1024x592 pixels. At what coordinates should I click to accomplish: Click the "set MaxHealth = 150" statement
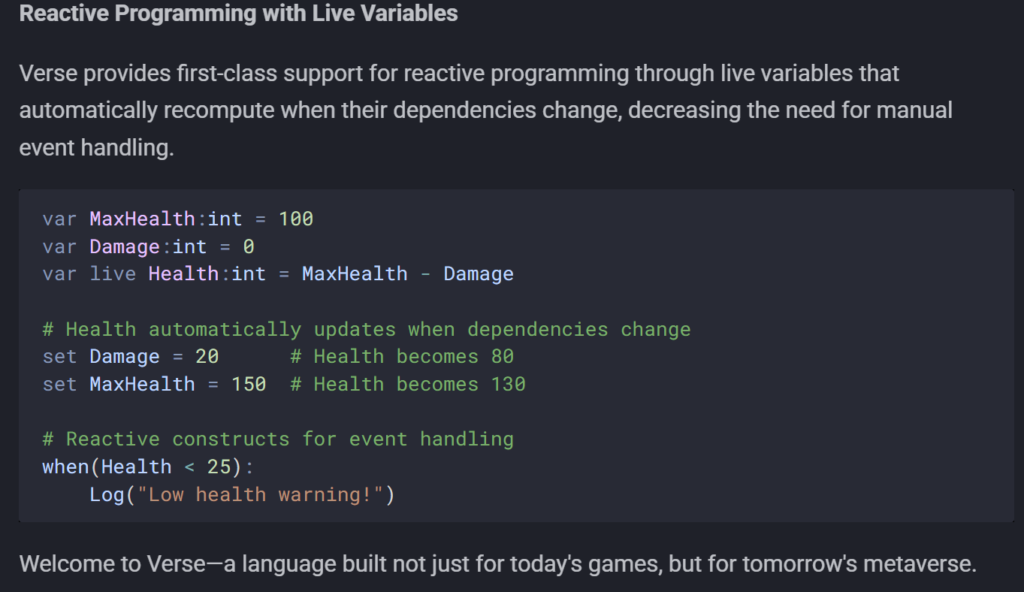tap(154, 384)
